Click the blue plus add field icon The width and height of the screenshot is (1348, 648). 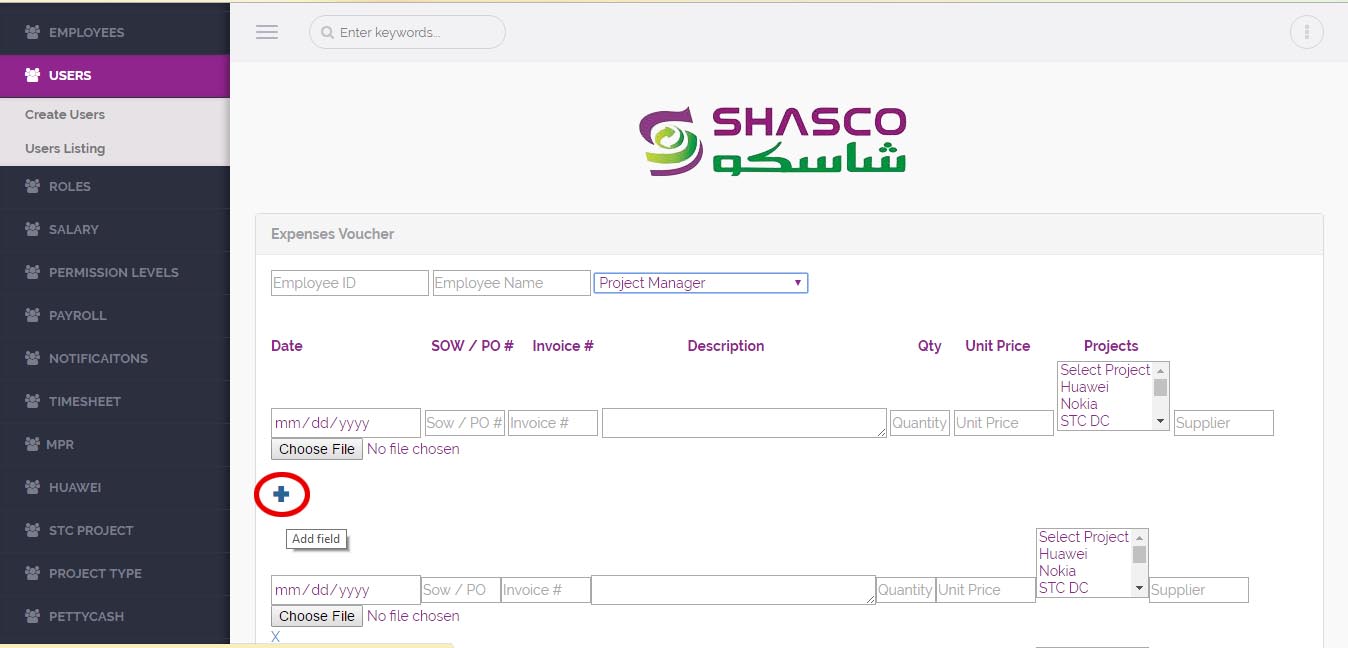click(281, 495)
